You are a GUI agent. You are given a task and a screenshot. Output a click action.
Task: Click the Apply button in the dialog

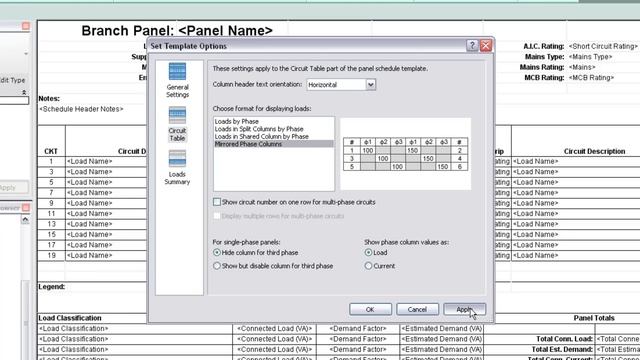(x=464, y=309)
